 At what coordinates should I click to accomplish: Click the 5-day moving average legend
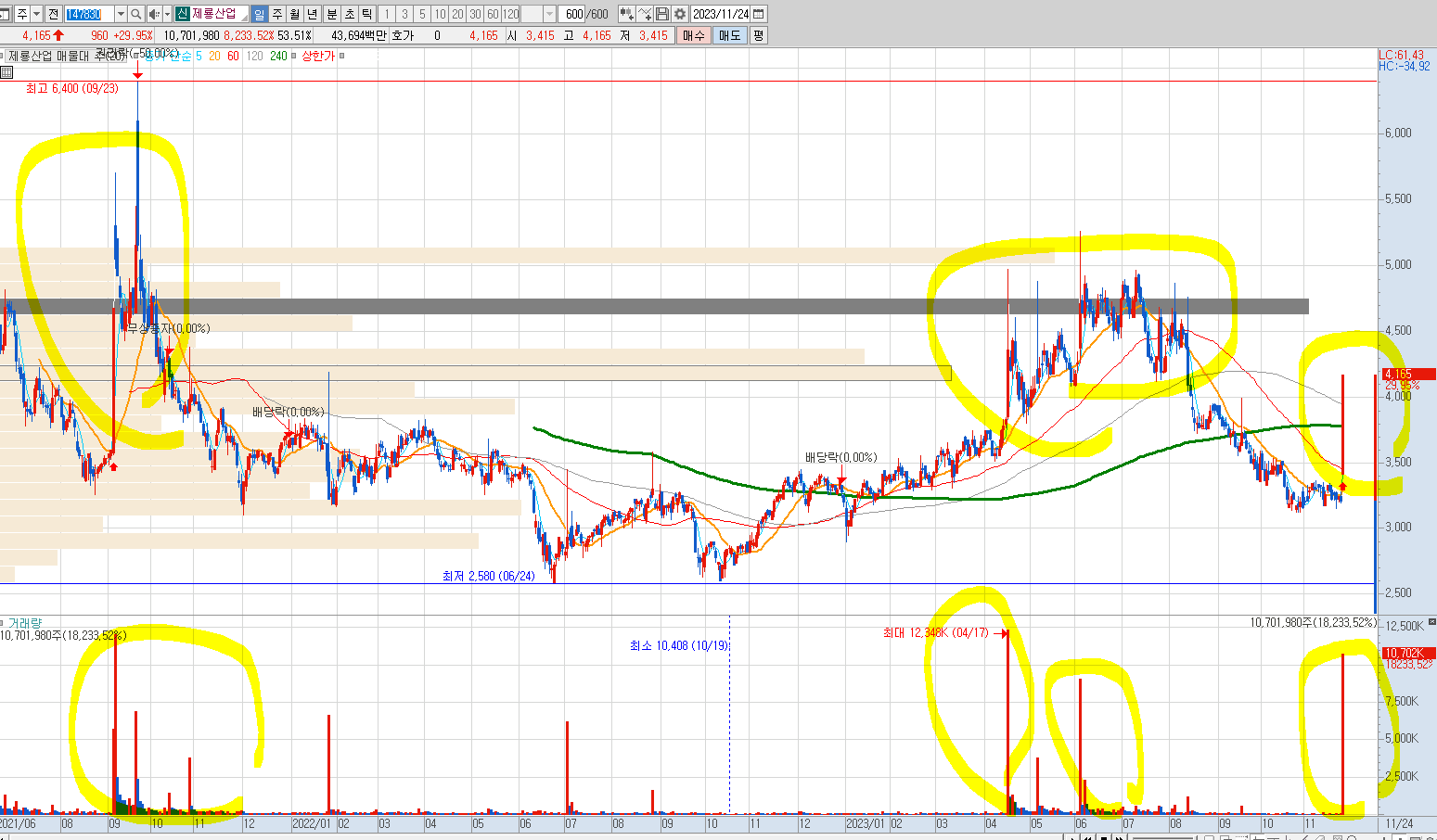[199, 56]
